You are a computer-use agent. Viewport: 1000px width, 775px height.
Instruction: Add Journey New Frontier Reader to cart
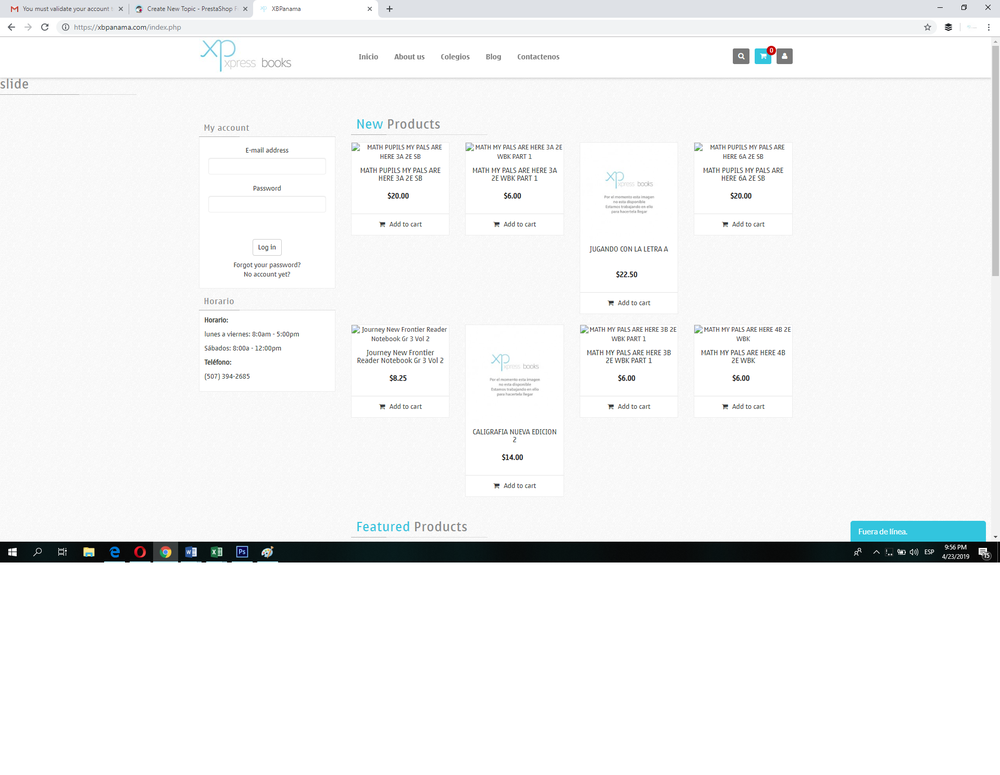(x=399, y=406)
